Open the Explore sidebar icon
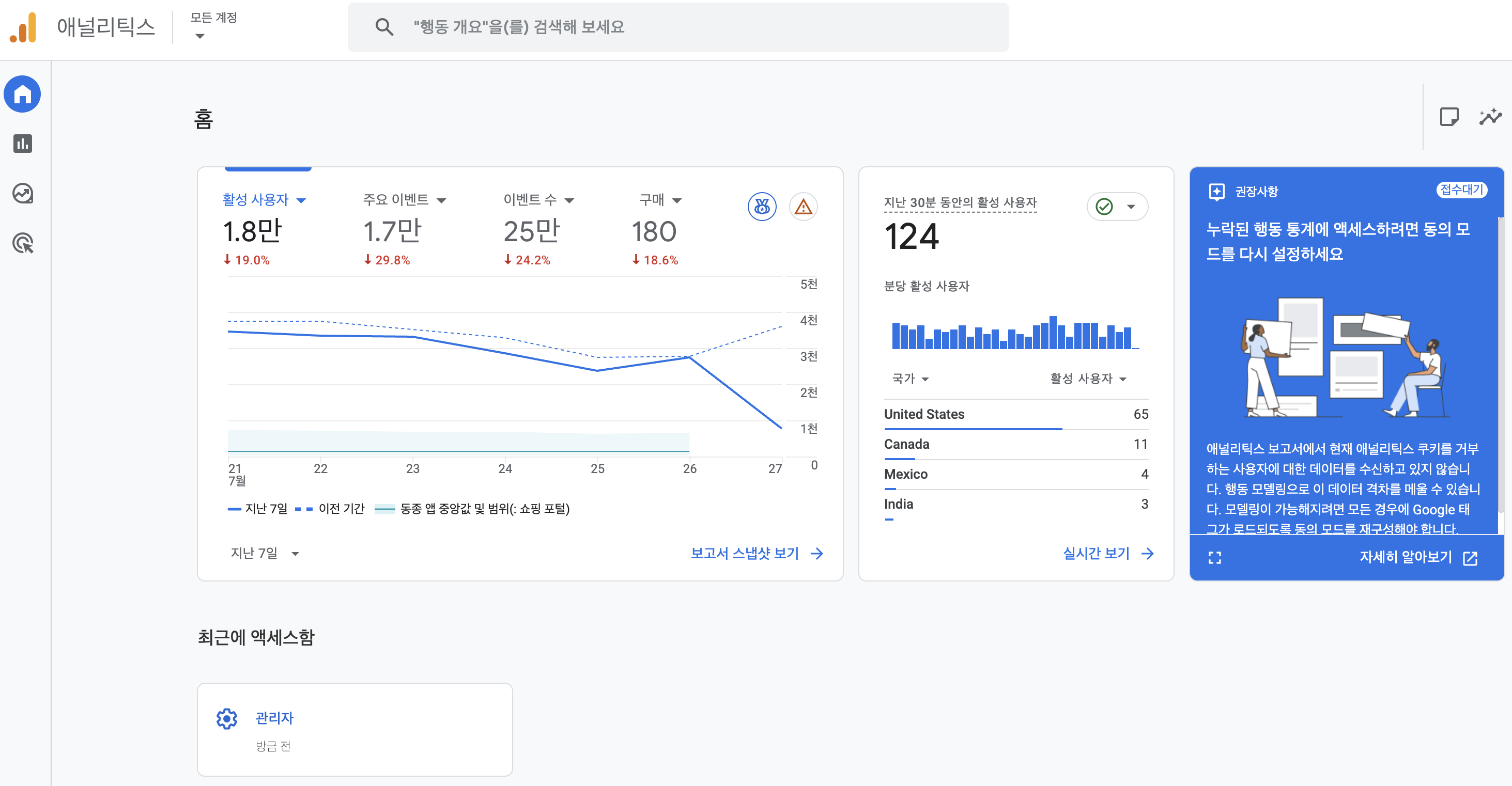 tap(22, 194)
